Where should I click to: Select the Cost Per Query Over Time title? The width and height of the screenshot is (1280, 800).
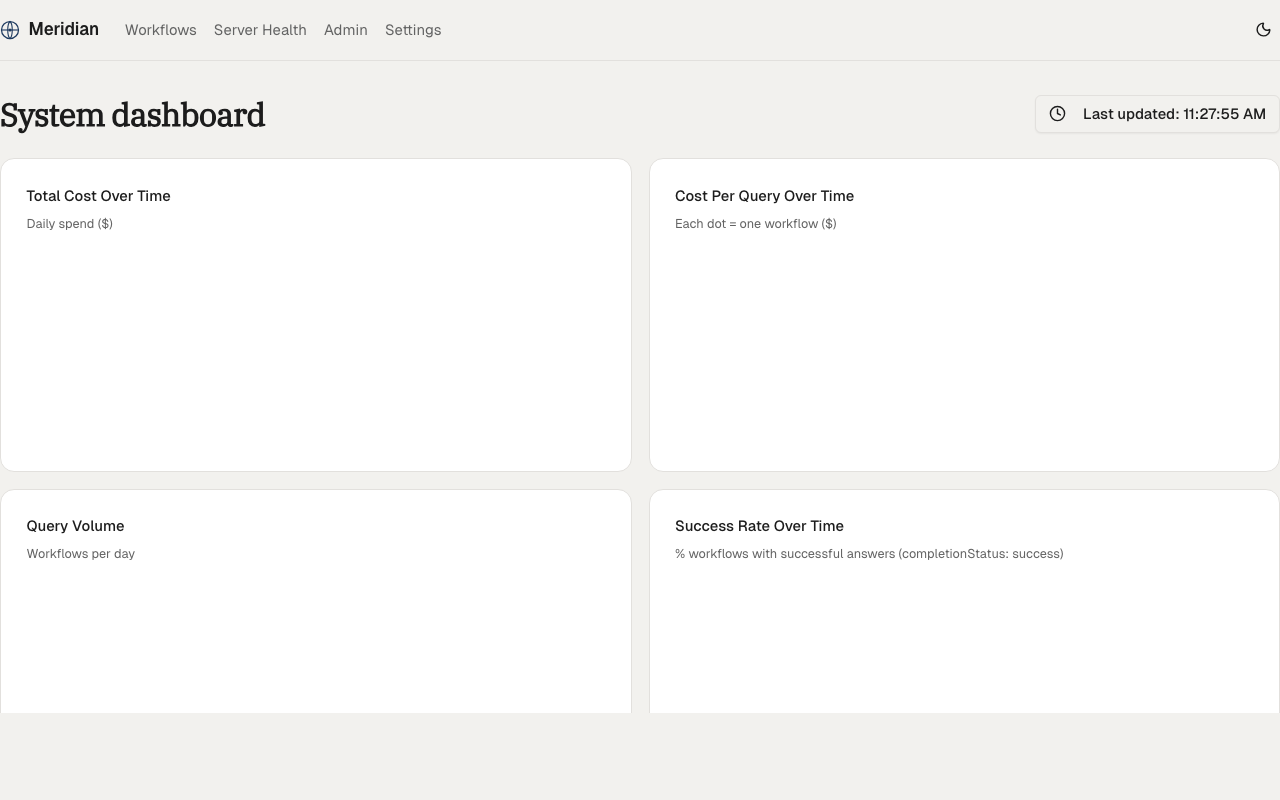click(x=764, y=196)
